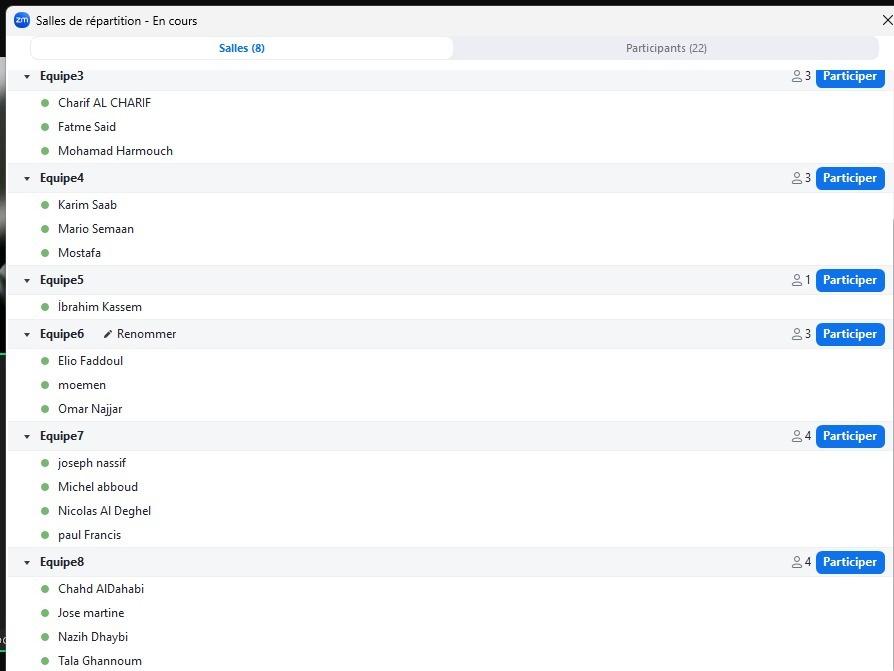Image resolution: width=894 pixels, height=671 pixels.
Task: Click the participant count icon for Equipe5
Action: tap(797, 280)
